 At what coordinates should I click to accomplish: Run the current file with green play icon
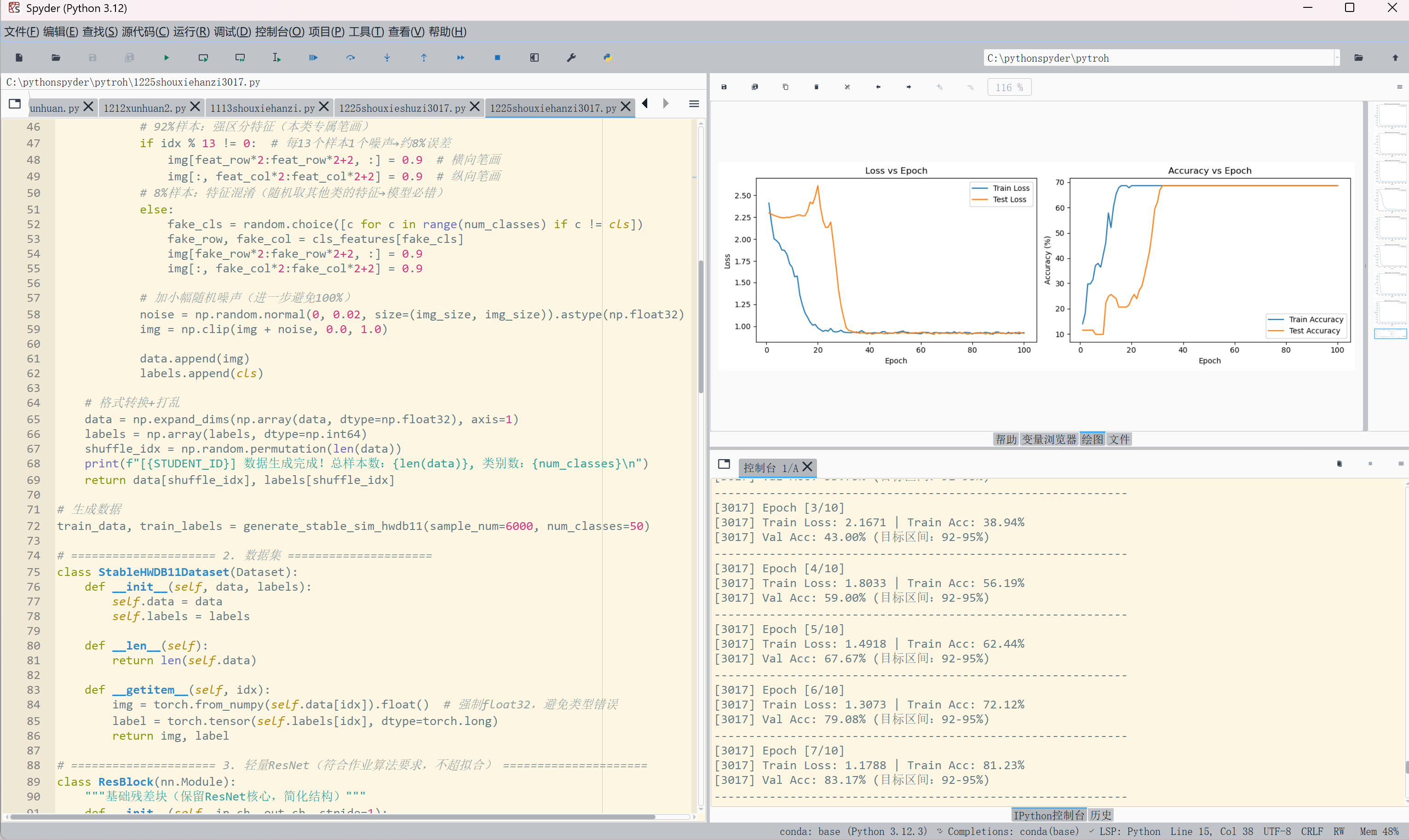(167, 58)
